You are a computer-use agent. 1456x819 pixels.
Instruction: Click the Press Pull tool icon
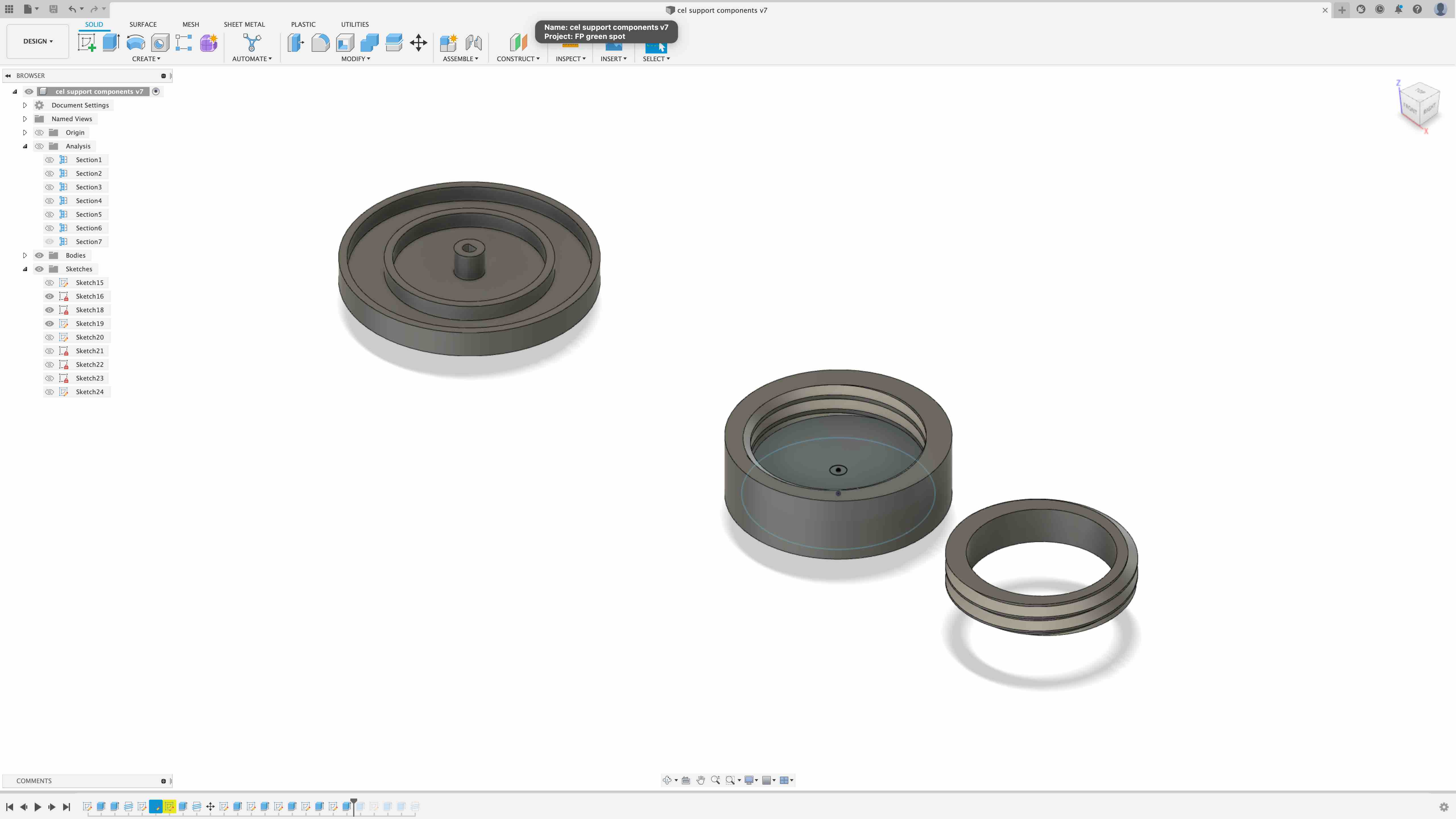click(295, 42)
